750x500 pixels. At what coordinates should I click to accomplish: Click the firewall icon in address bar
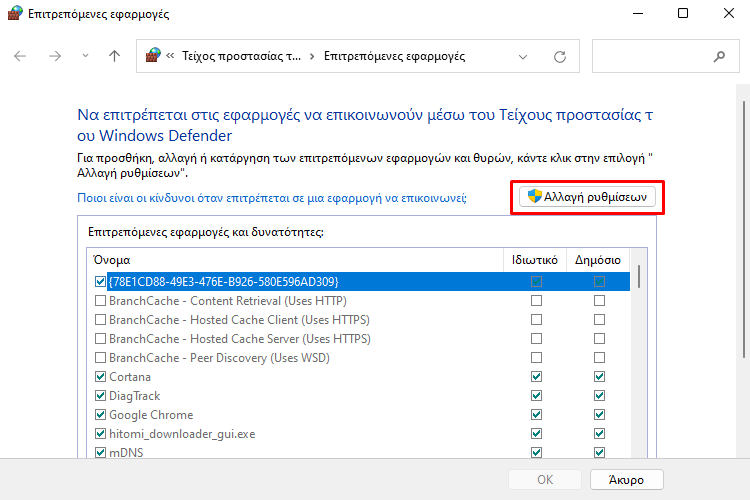coord(153,56)
